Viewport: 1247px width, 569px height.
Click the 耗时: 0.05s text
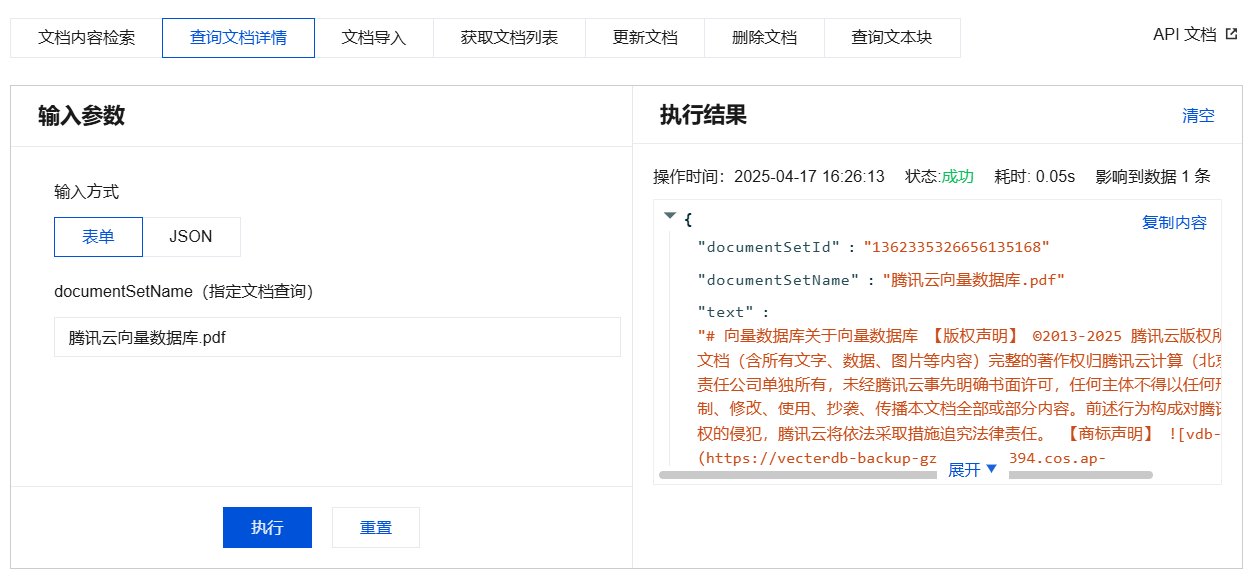(x=1034, y=176)
